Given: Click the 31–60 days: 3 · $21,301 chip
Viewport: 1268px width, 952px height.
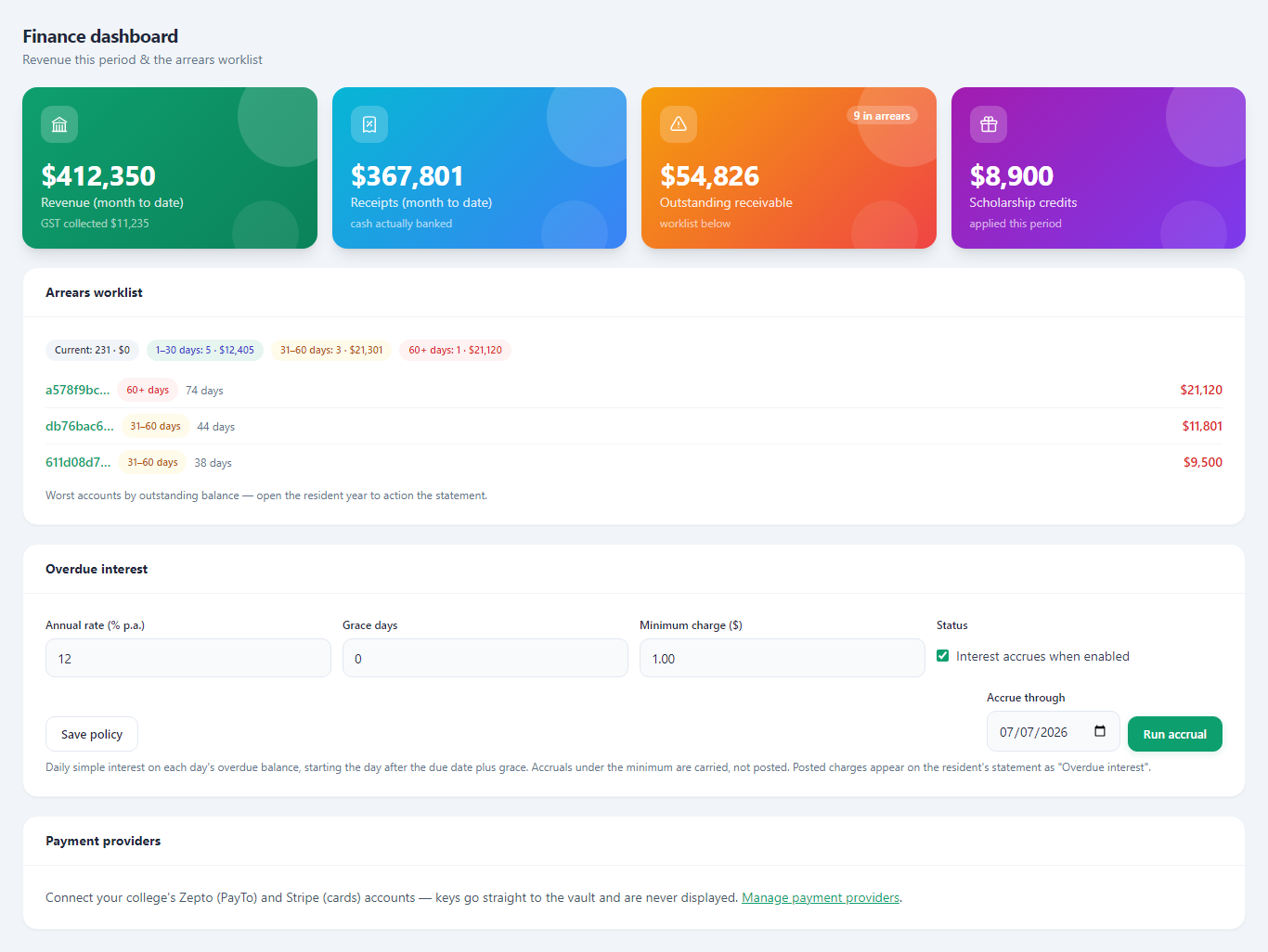Looking at the screenshot, I should 331,350.
